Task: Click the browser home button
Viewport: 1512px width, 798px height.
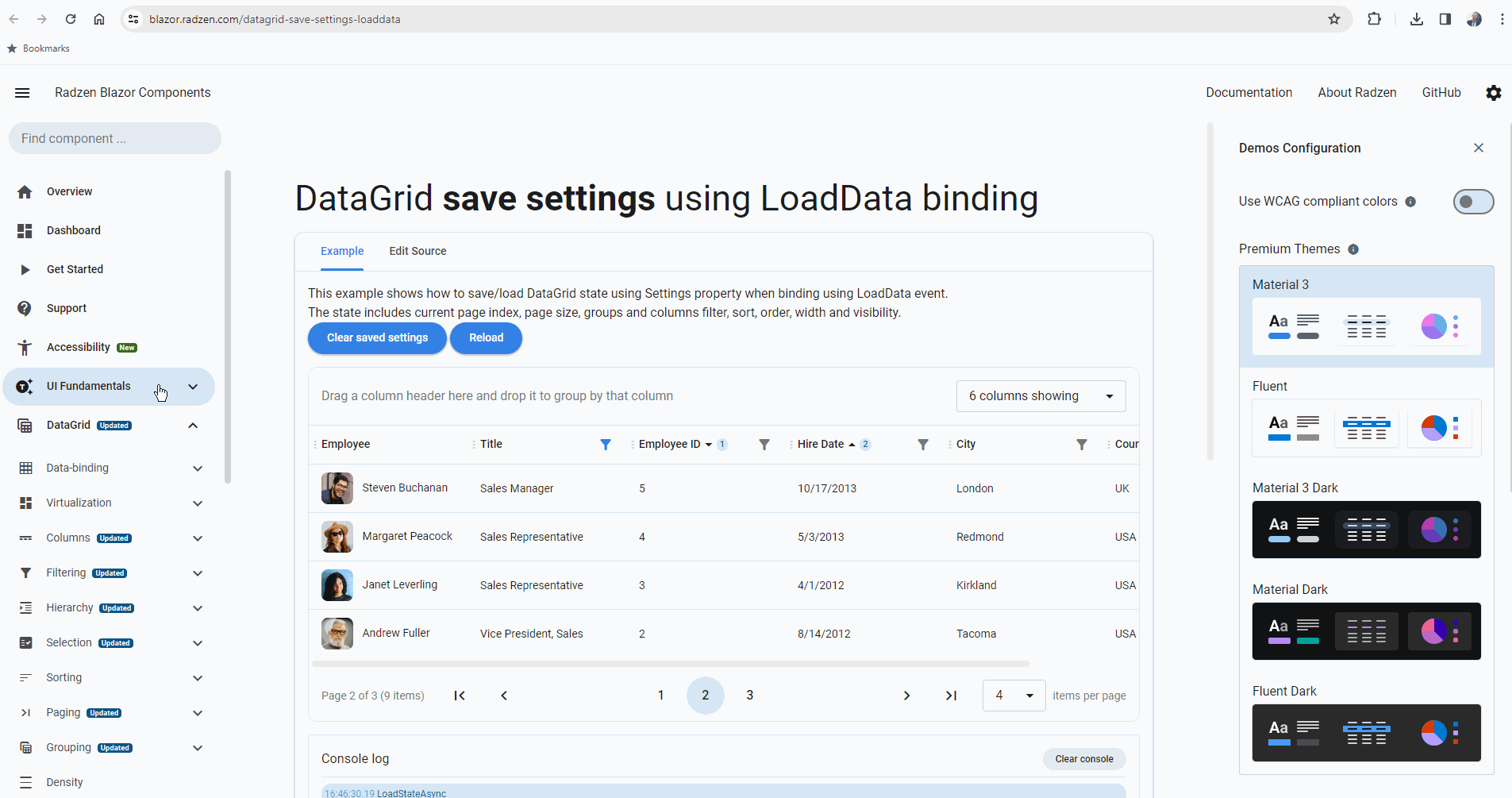Action: point(99,19)
